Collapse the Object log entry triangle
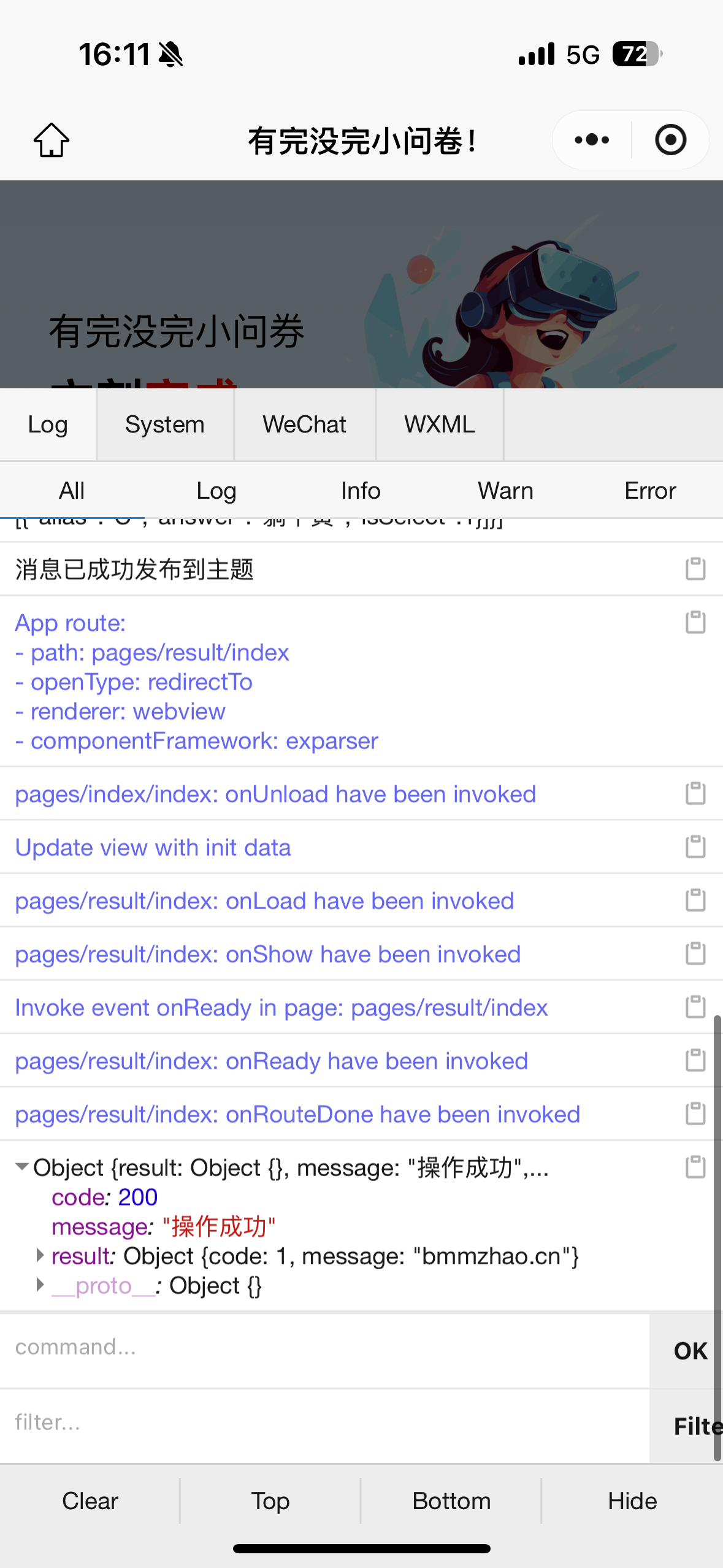Image resolution: width=723 pixels, height=1568 pixels. 22,1167
